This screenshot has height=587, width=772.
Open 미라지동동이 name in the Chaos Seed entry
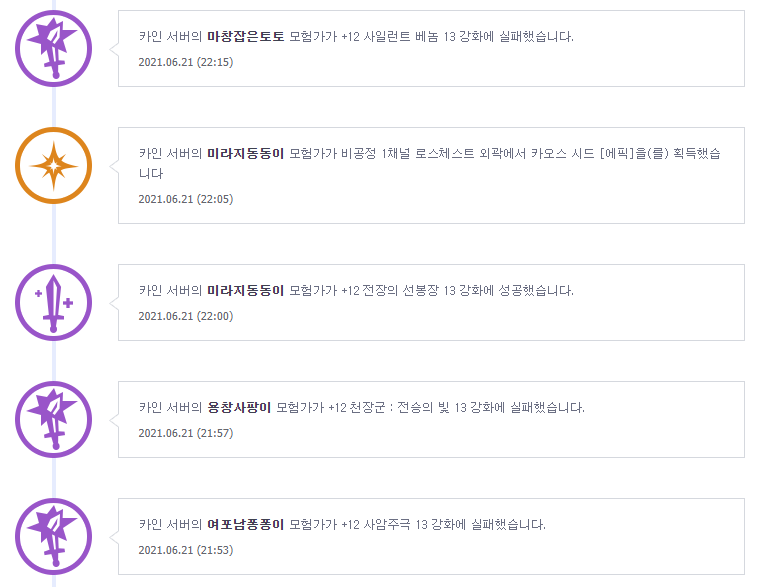(246, 154)
